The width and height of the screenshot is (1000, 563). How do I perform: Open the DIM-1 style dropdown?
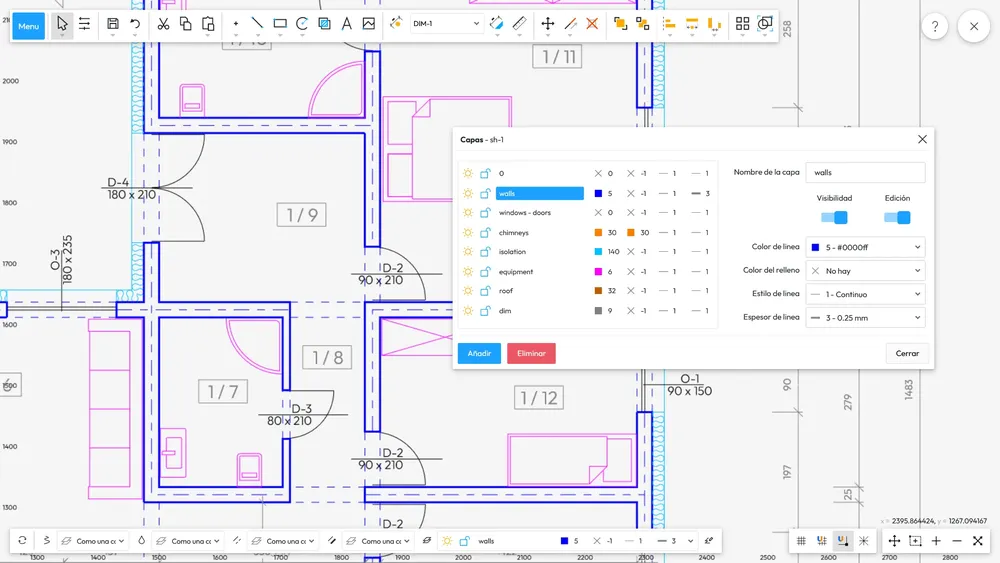tap(446, 24)
